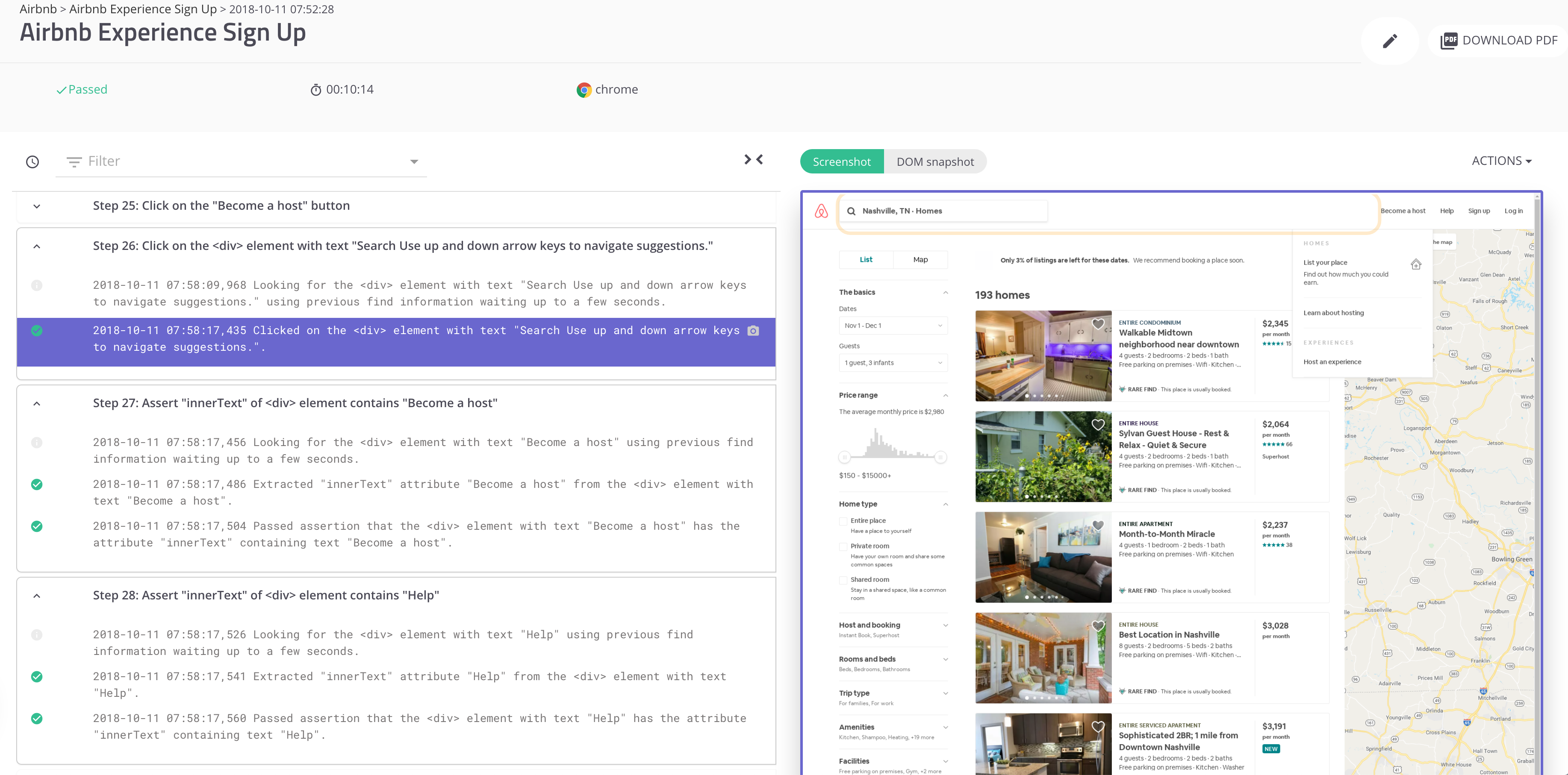1568x775 pixels.
Task: Switch to the DOM snapshot tab
Action: tap(935, 162)
